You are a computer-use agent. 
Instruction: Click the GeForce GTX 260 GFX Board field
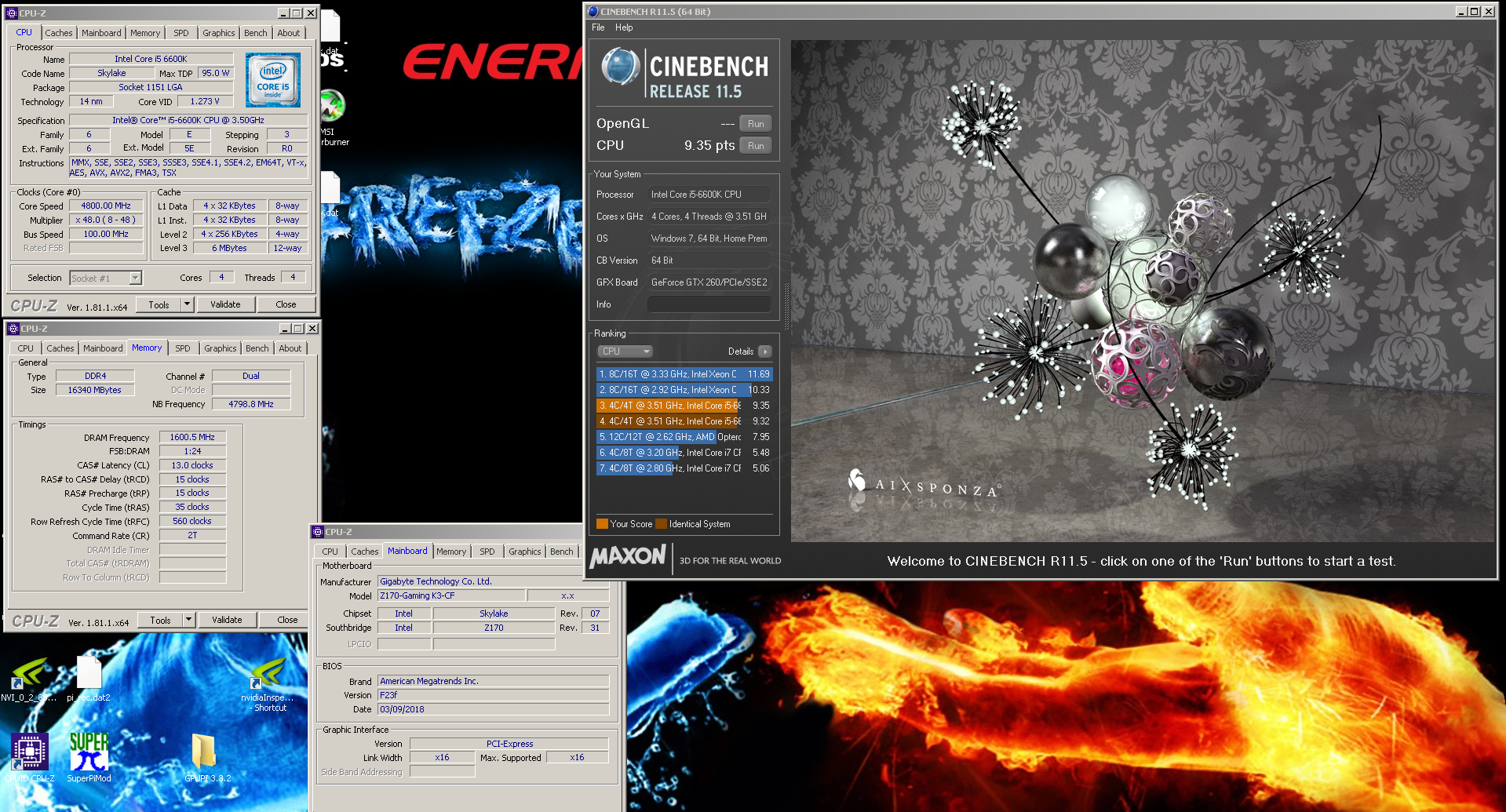(709, 282)
